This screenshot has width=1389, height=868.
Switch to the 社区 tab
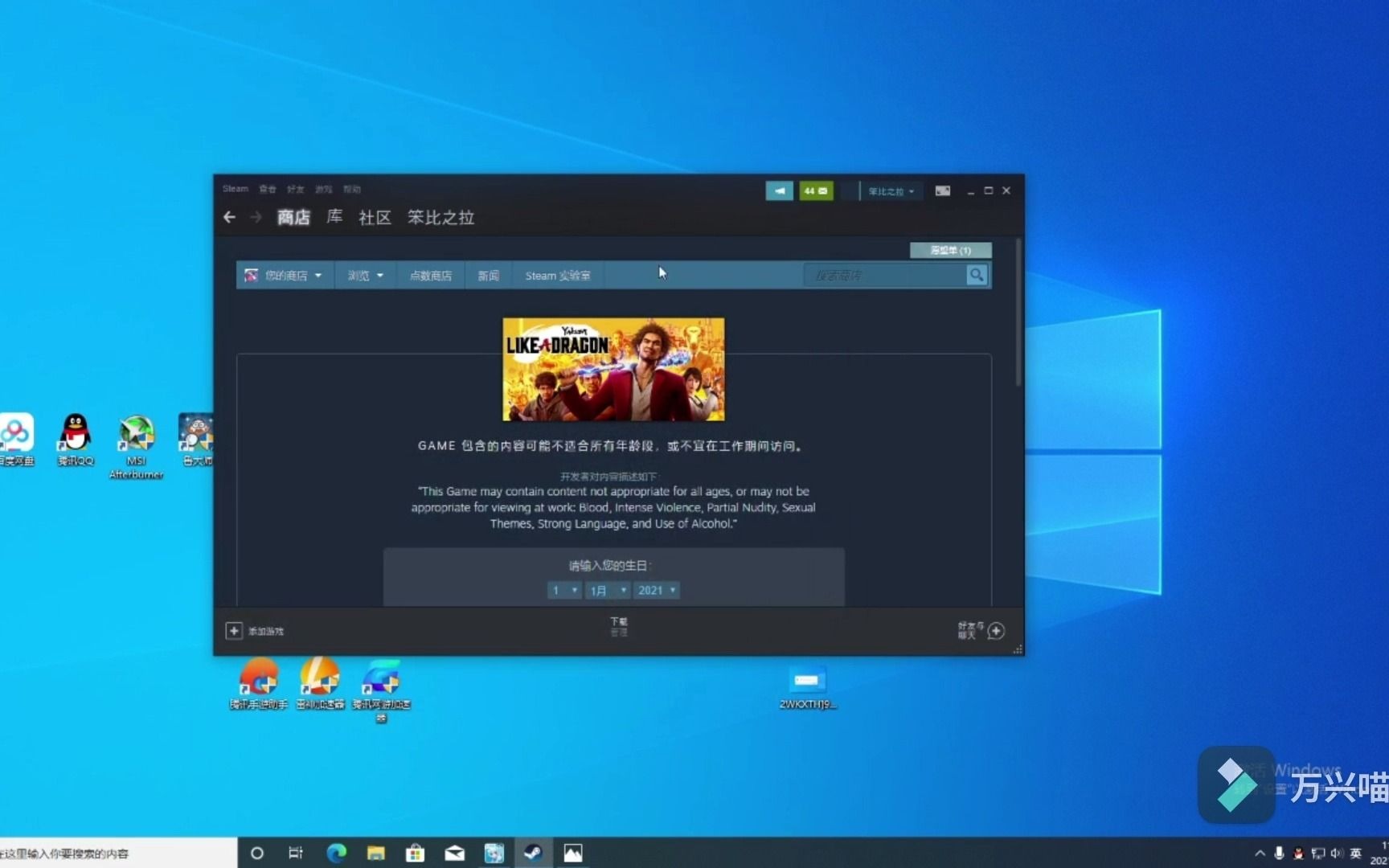click(x=375, y=217)
